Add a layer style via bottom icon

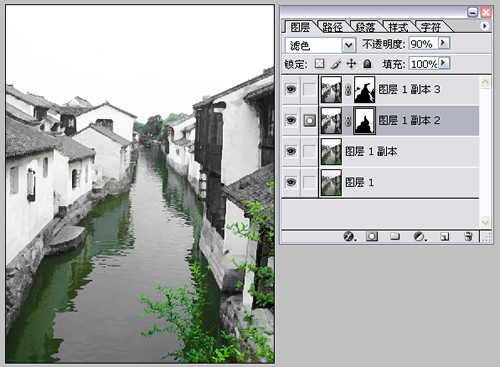click(x=349, y=237)
